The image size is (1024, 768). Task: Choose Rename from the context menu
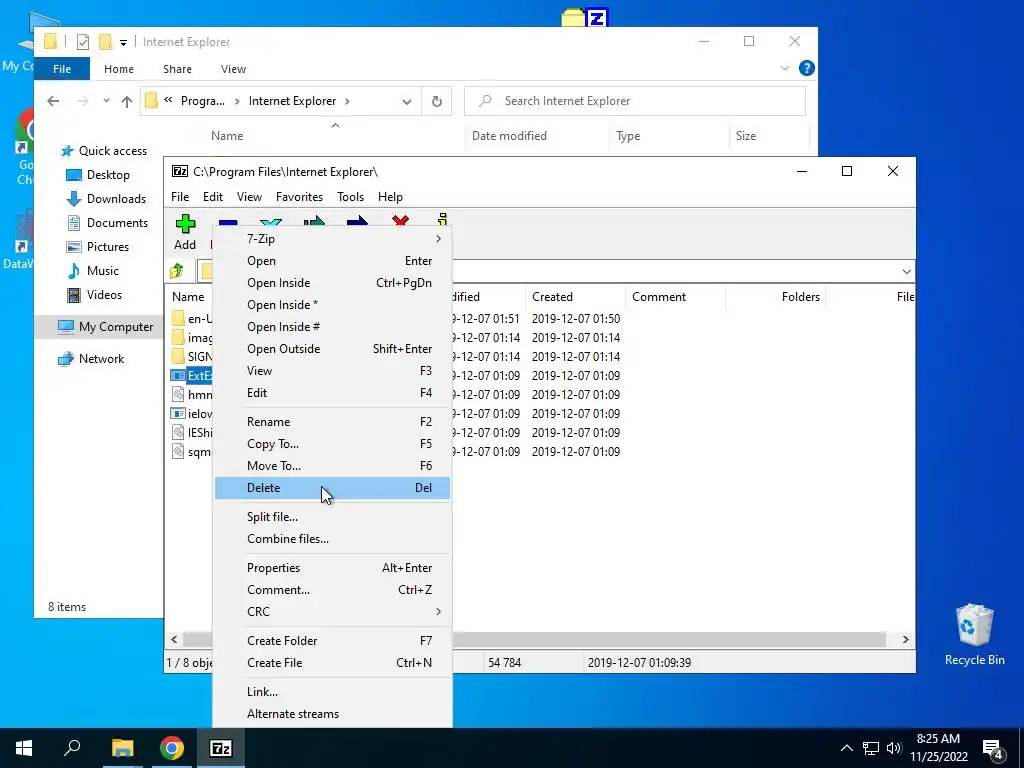[x=332, y=422]
